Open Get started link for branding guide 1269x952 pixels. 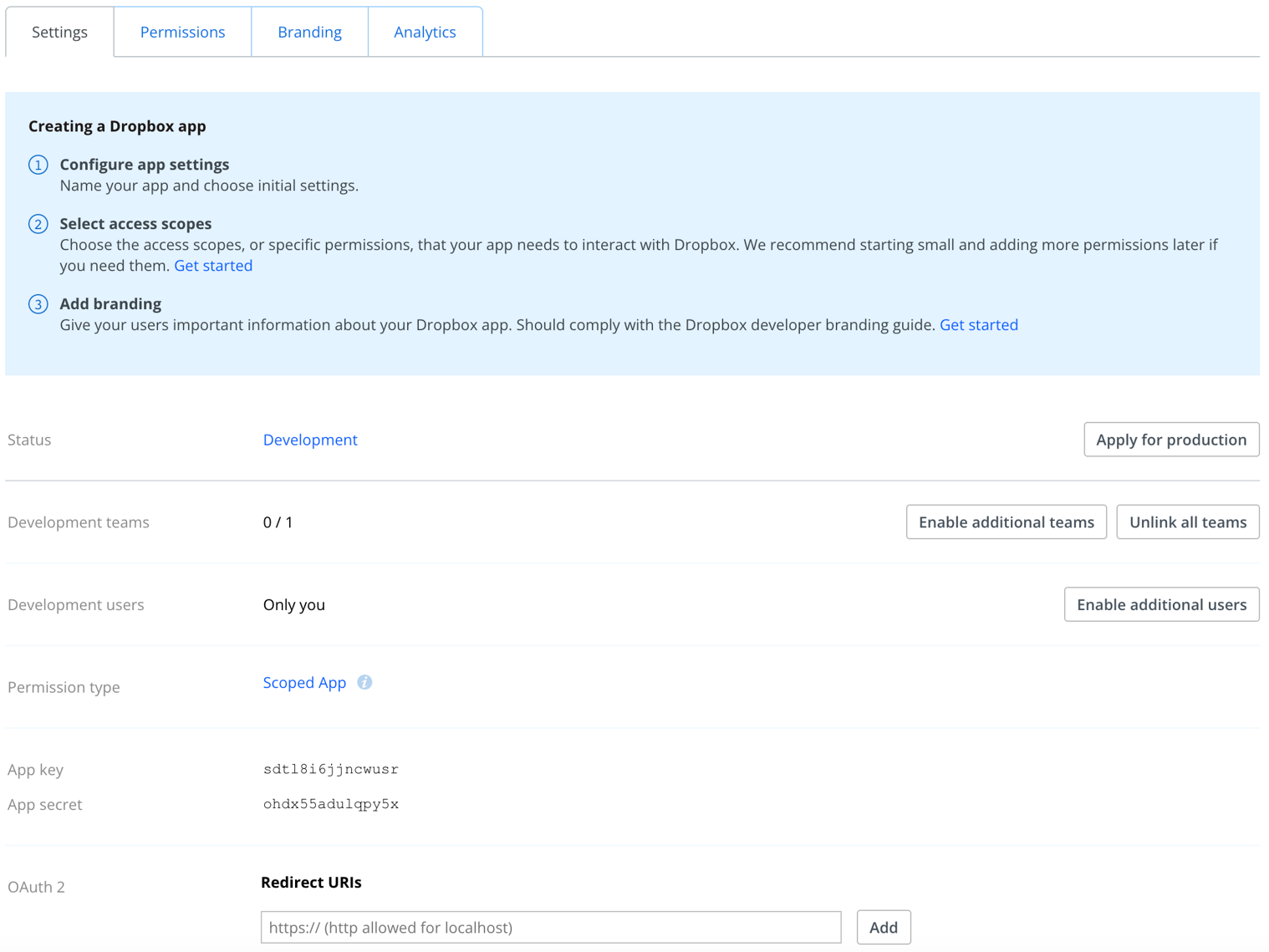[978, 325]
